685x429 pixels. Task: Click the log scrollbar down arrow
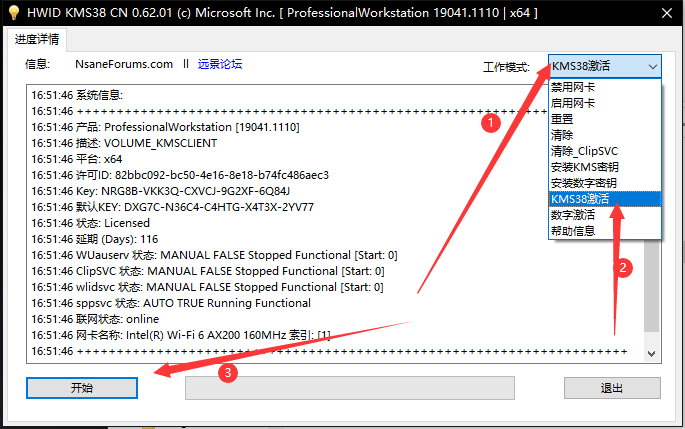point(651,353)
